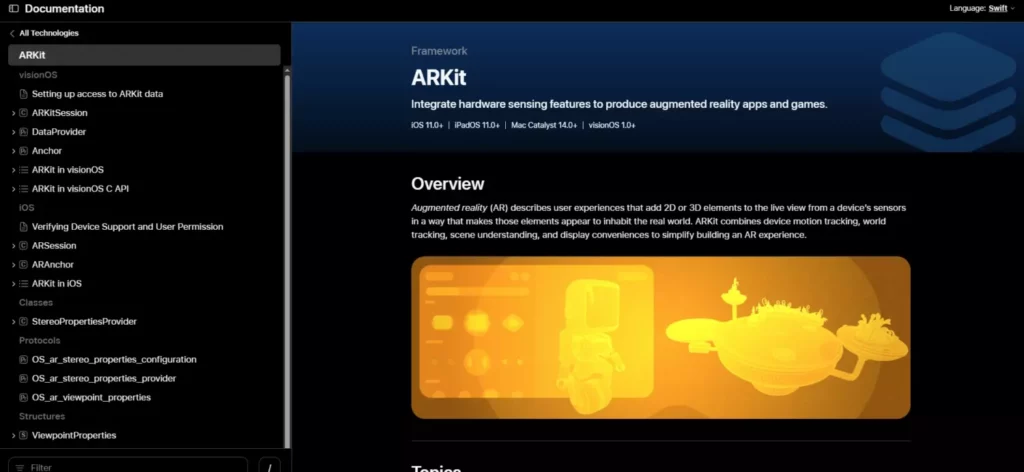Open ARKit in visionOS C API

[80, 189]
